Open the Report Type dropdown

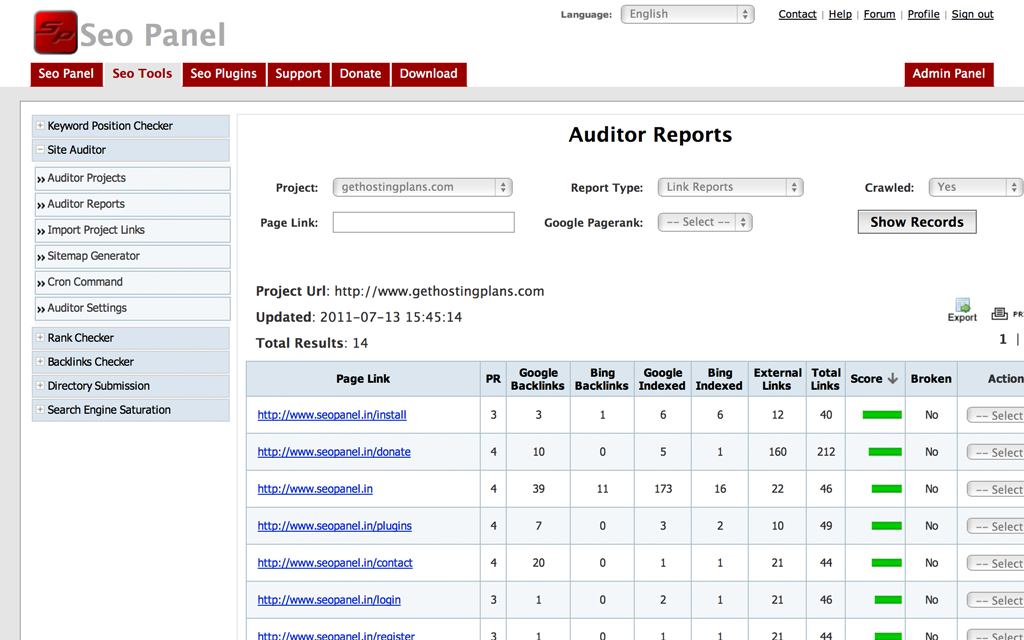[730, 187]
